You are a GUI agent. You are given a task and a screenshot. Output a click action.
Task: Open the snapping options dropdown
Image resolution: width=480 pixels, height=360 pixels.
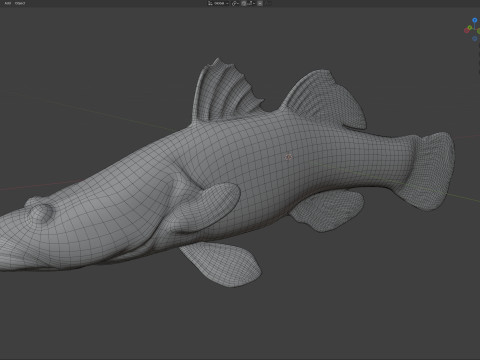pos(251,3)
